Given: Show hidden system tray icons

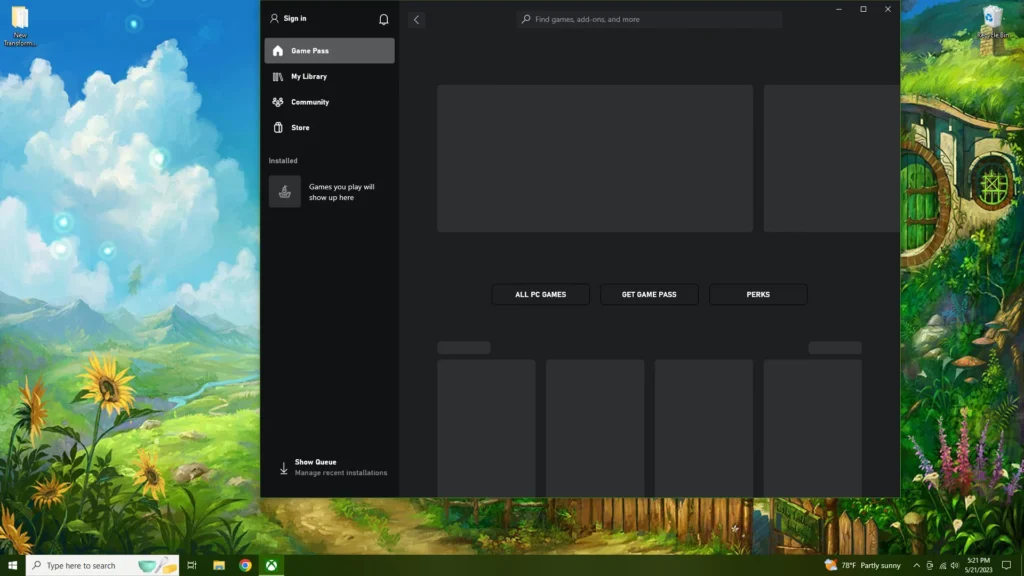Looking at the screenshot, I should pos(916,566).
